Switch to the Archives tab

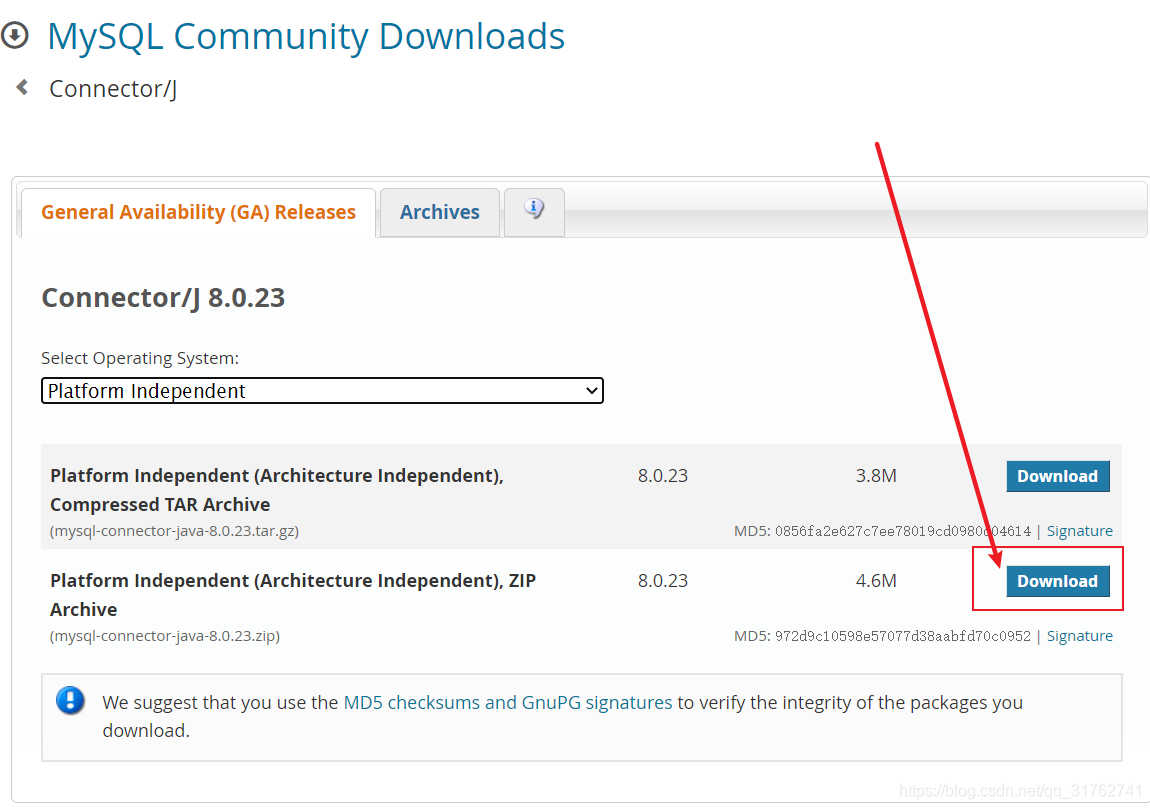coord(439,212)
